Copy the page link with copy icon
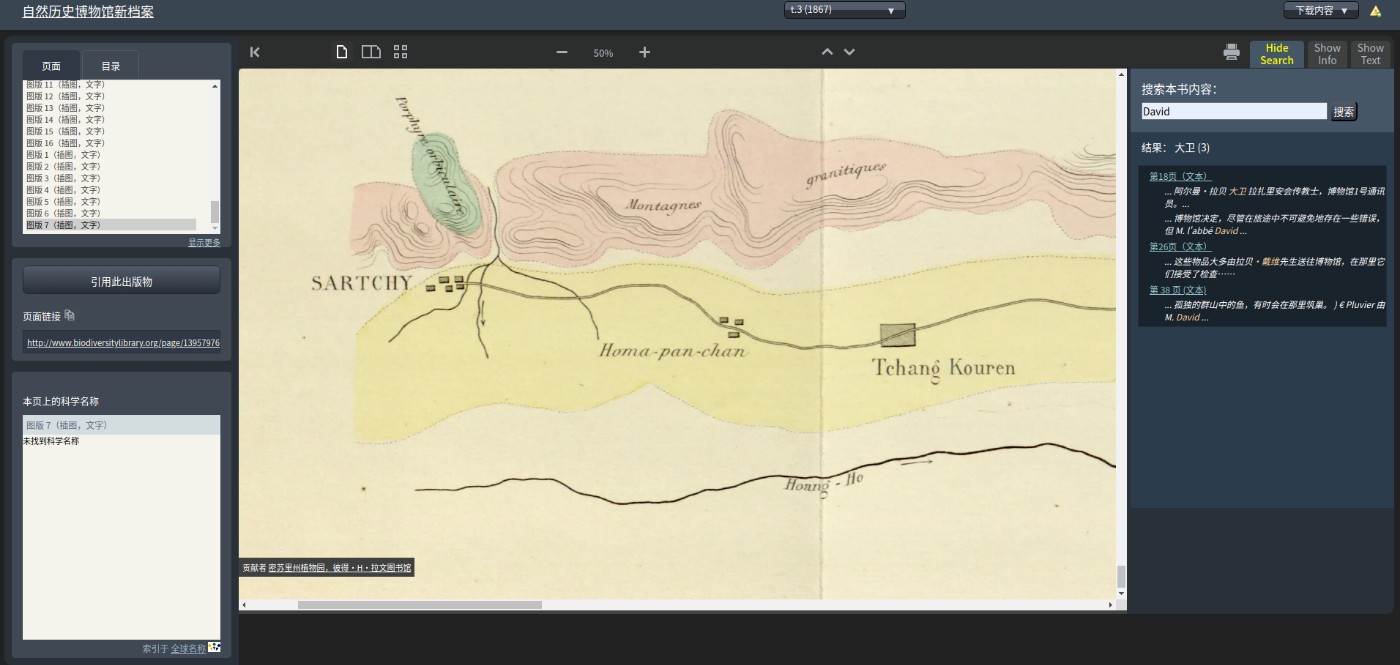Viewport: 1400px width, 665px height. pyautogui.click(x=70, y=316)
